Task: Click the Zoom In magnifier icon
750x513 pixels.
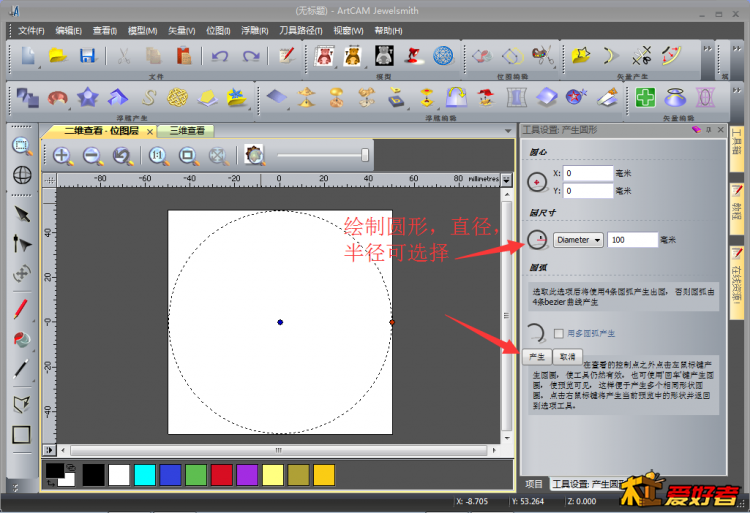Action: pyautogui.click(x=63, y=156)
